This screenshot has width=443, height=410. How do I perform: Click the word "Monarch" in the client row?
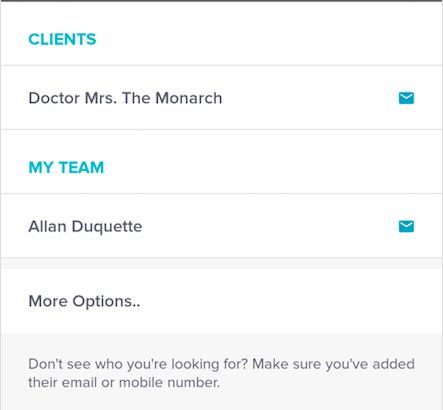pyautogui.click(x=189, y=98)
